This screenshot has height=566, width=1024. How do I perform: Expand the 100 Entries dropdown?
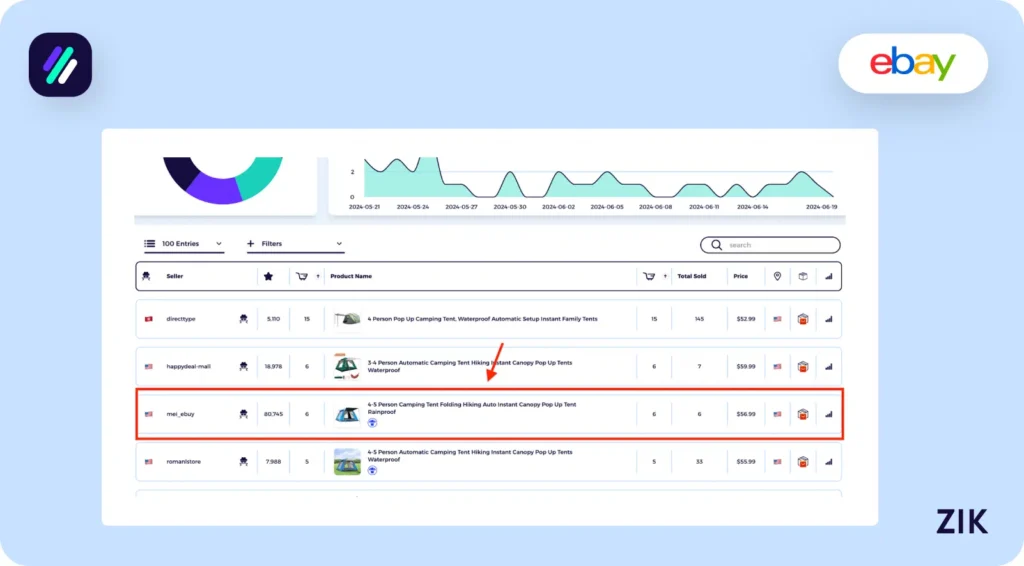184,243
